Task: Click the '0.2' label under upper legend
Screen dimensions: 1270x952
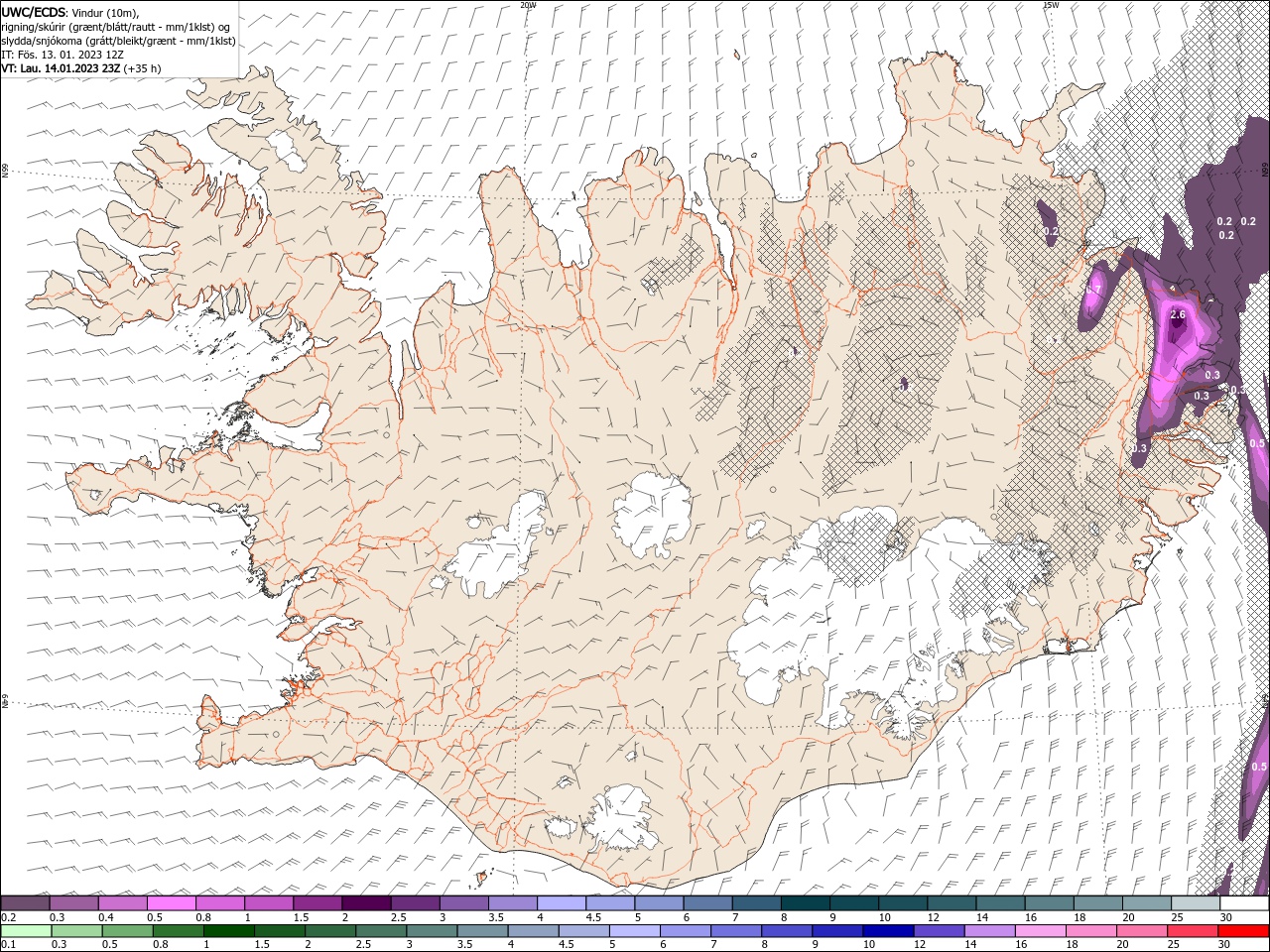Action: [x=7, y=917]
